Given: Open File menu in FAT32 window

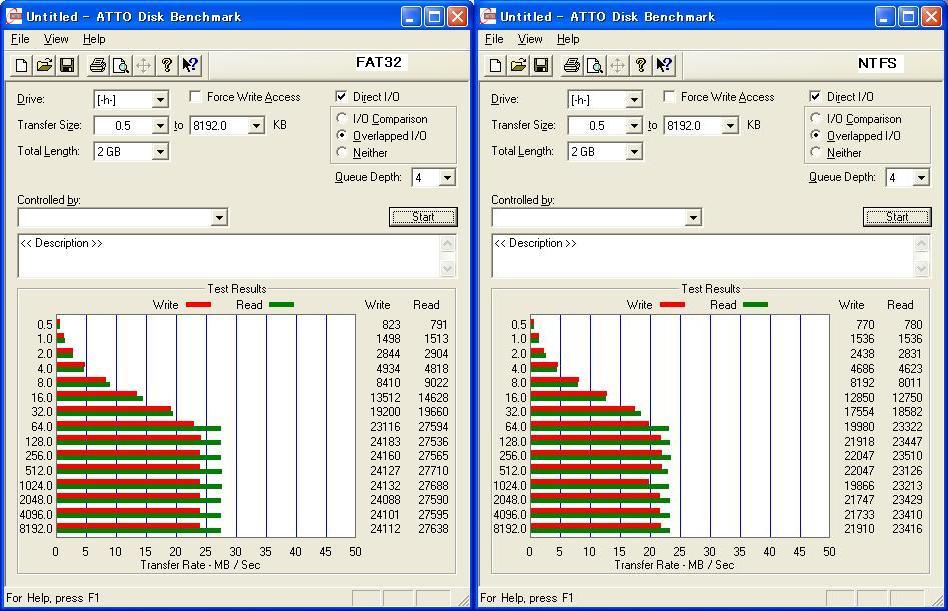Looking at the screenshot, I should pyautogui.click(x=20, y=39).
